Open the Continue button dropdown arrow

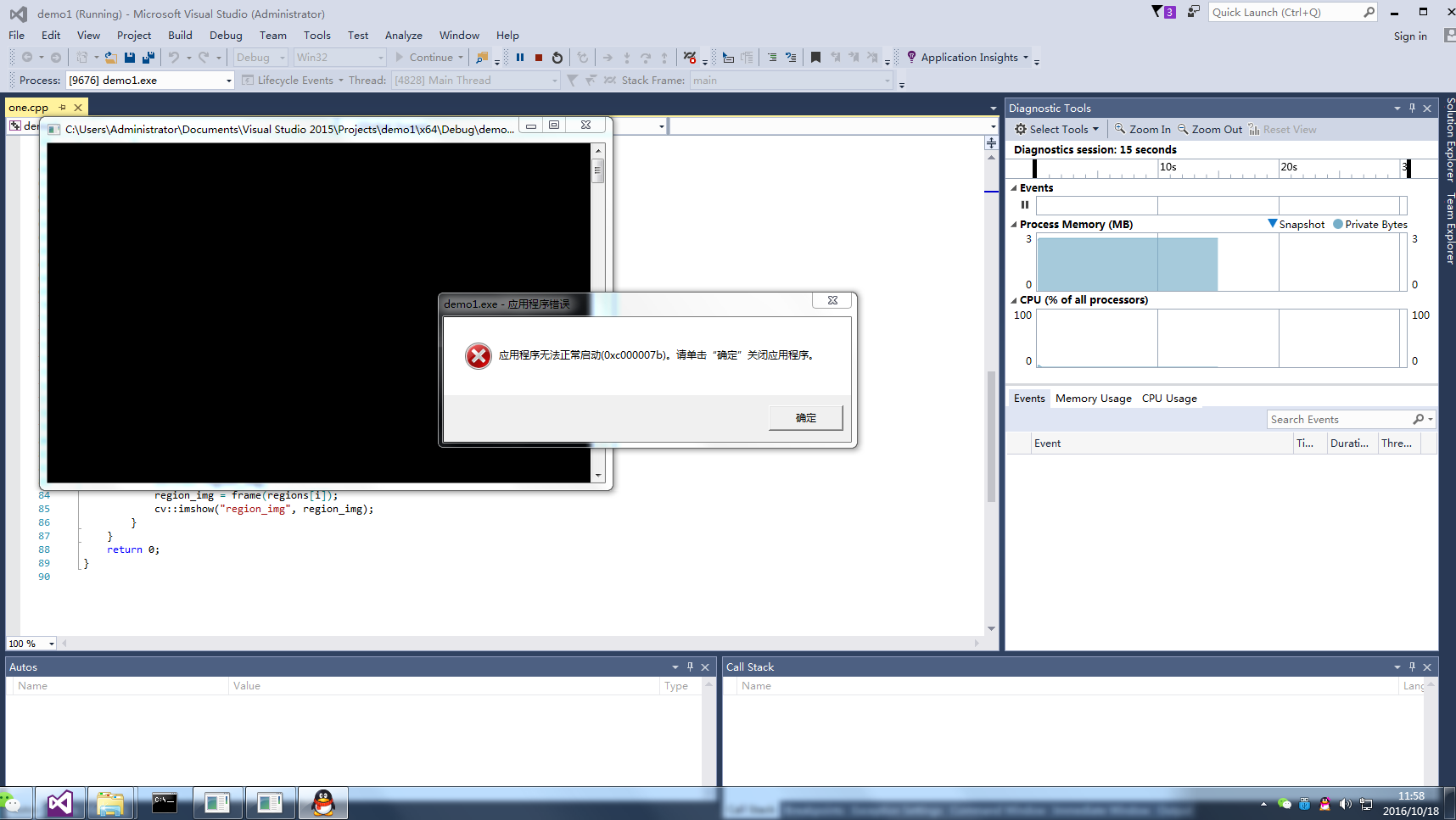(x=461, y=58)
